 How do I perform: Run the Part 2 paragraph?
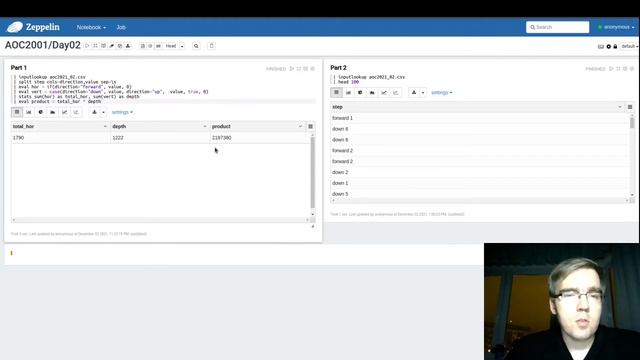click(611, 69)
